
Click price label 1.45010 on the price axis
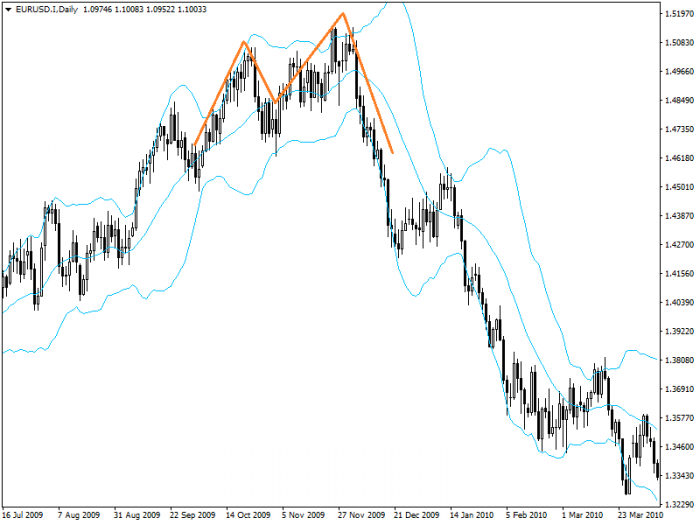pos(679,187)
